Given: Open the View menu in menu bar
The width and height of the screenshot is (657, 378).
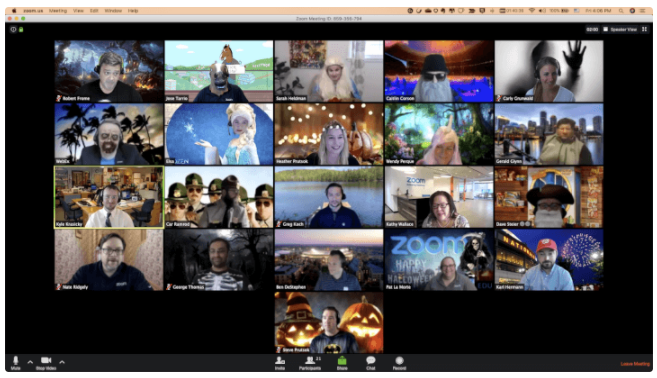Looking at the screenshot, I should 78,10.
